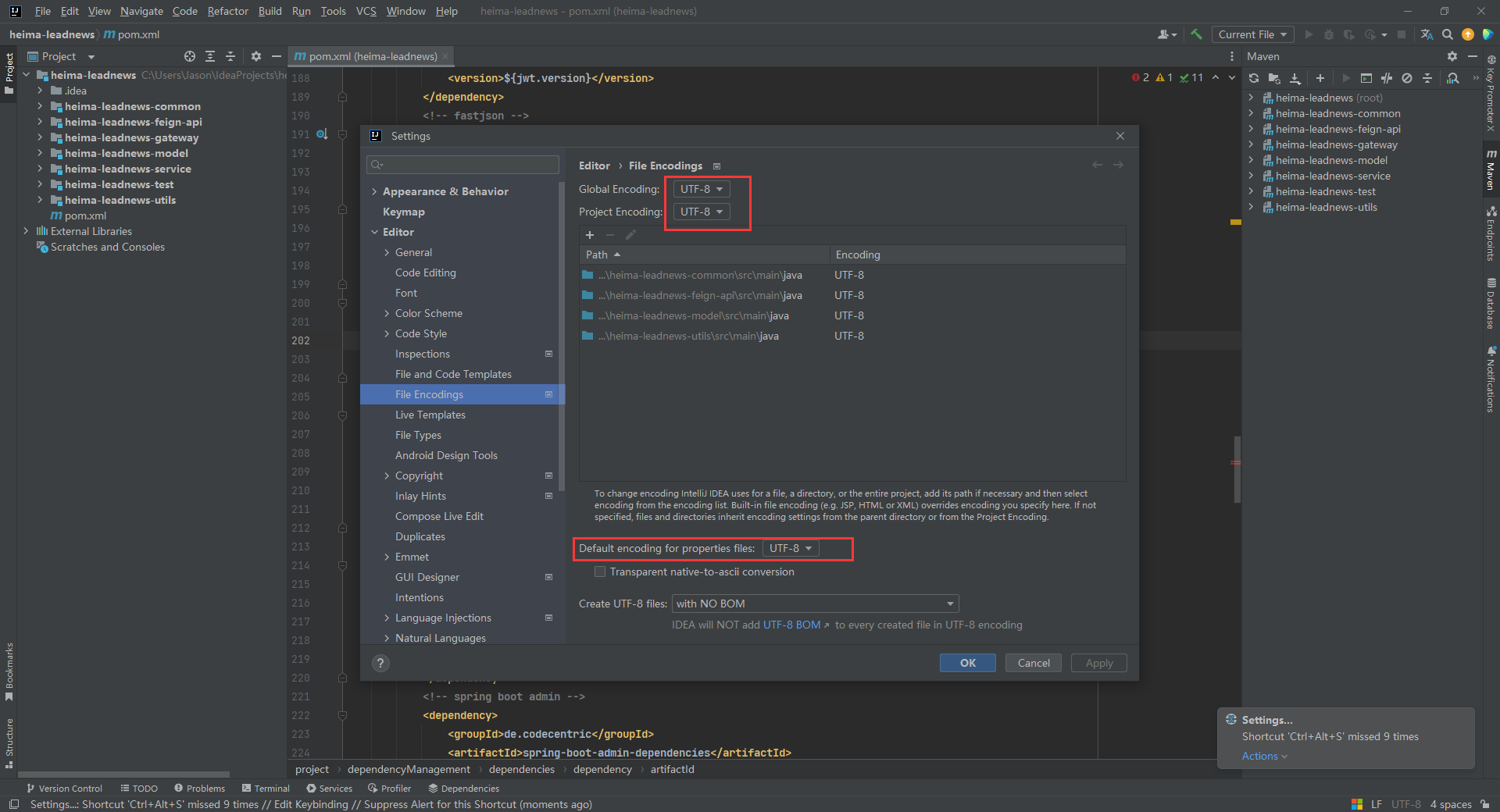Click the Maven download sources icon
Image resolution: width=1500 pixels, height=812 pixels.
point(1295,78)
